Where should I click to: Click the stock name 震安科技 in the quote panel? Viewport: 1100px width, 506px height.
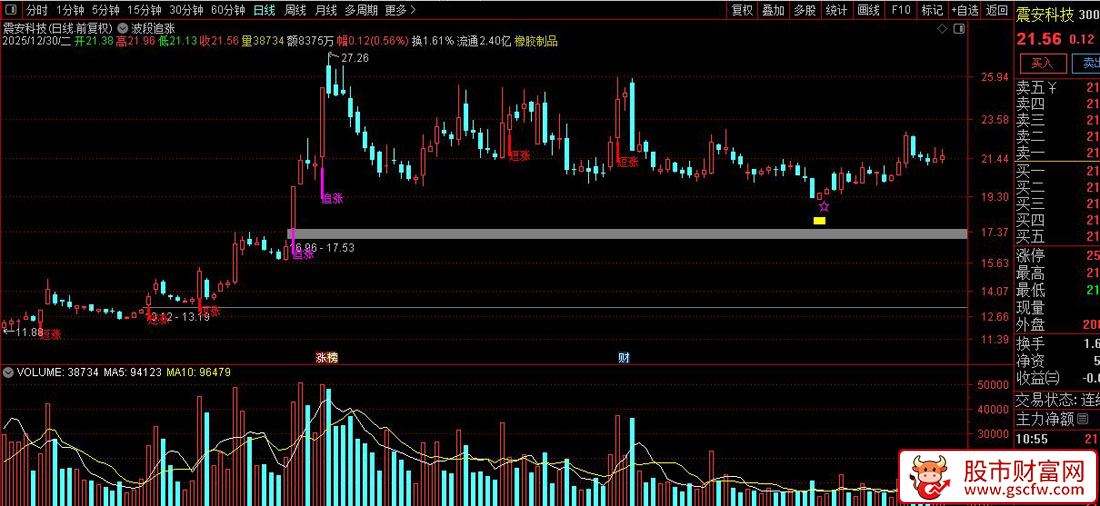coord(1045,15)
